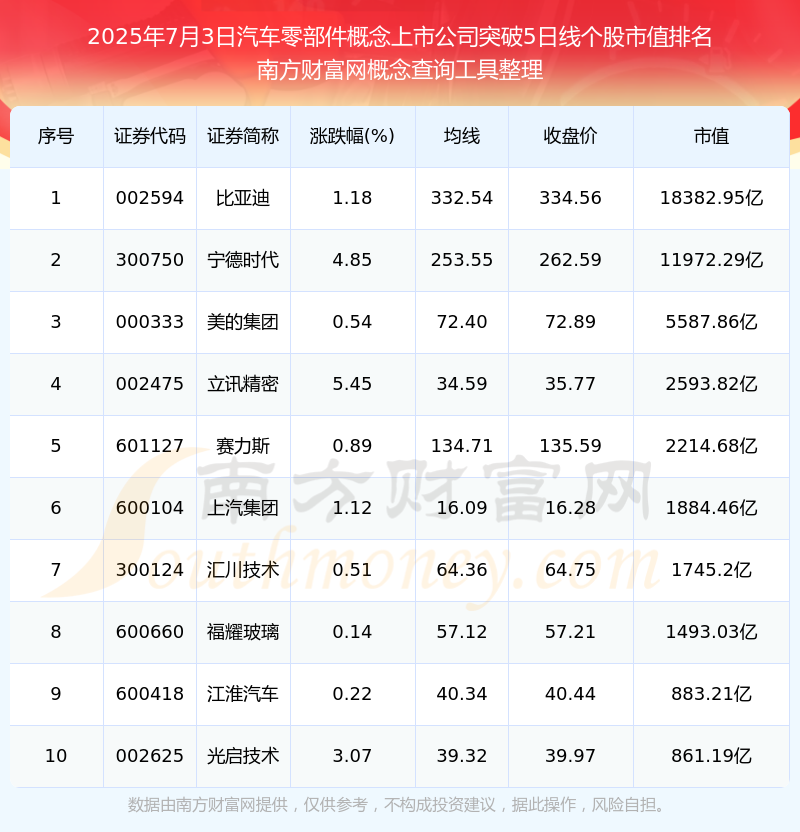Click change value 5.45

click(352, 384)
